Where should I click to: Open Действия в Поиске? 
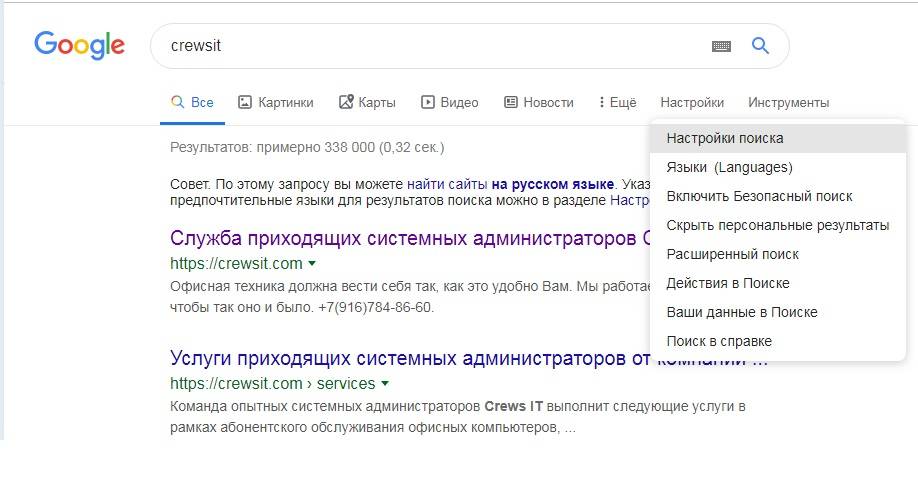(778, 283)
